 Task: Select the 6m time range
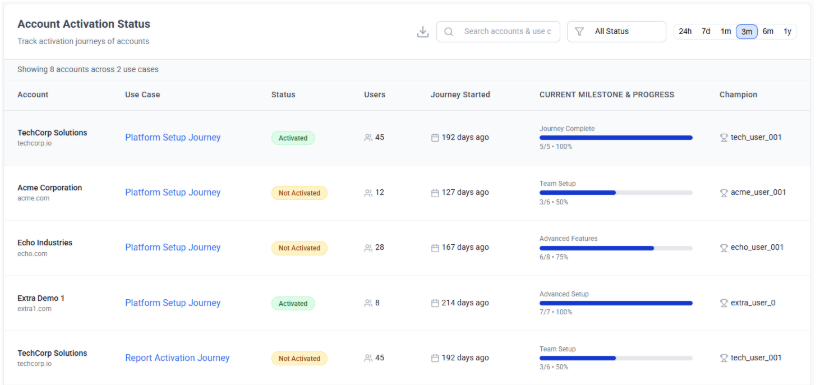(768, 32)
